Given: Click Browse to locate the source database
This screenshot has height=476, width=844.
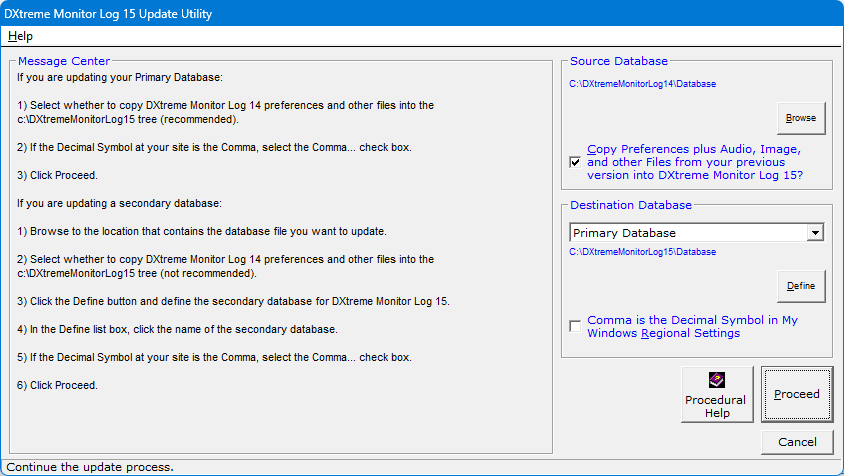Looking at the screenshot, I should (x=800, y=118).
